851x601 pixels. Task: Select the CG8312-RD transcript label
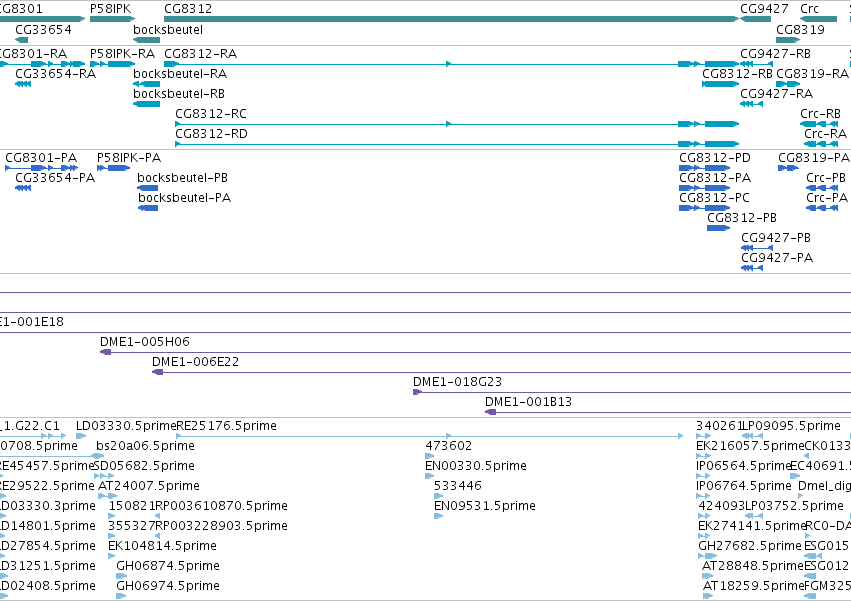211,134
